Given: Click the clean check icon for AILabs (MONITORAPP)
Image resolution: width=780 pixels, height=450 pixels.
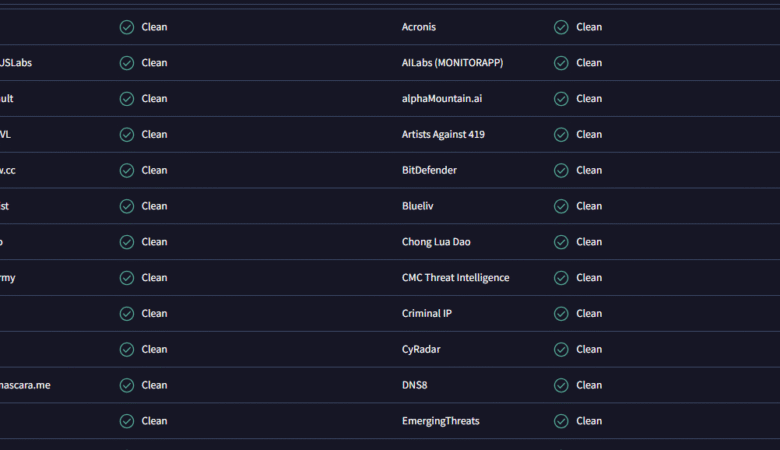Looking at the screenshot, I should tap(561, 63).
